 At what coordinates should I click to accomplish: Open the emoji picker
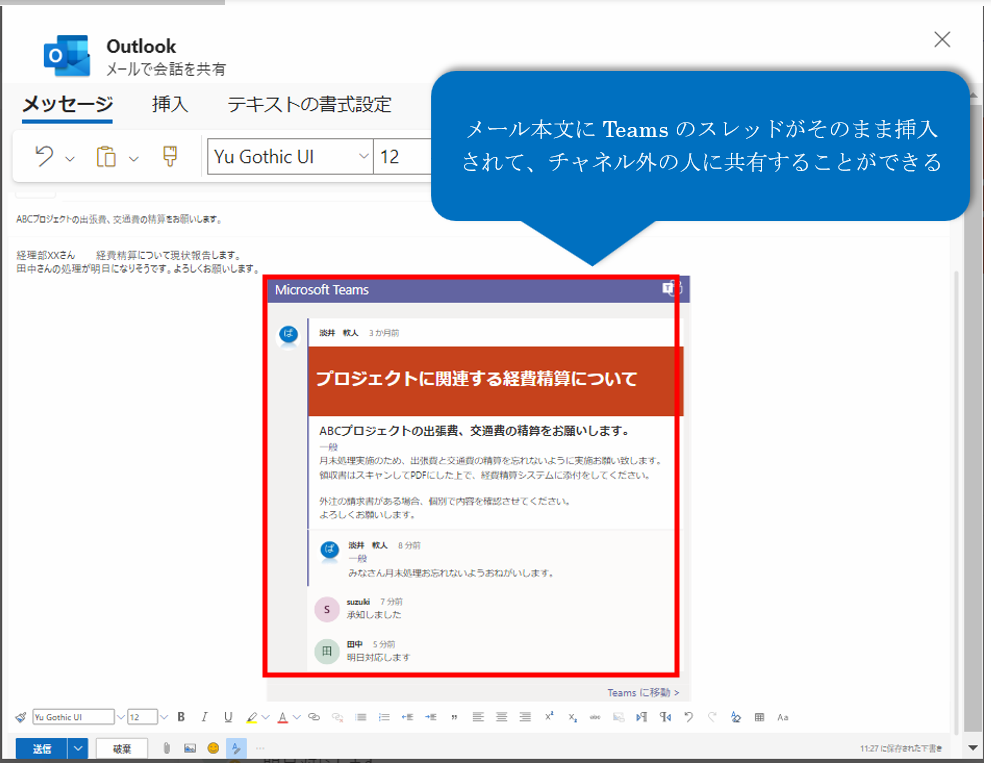[x=214, y=748]
